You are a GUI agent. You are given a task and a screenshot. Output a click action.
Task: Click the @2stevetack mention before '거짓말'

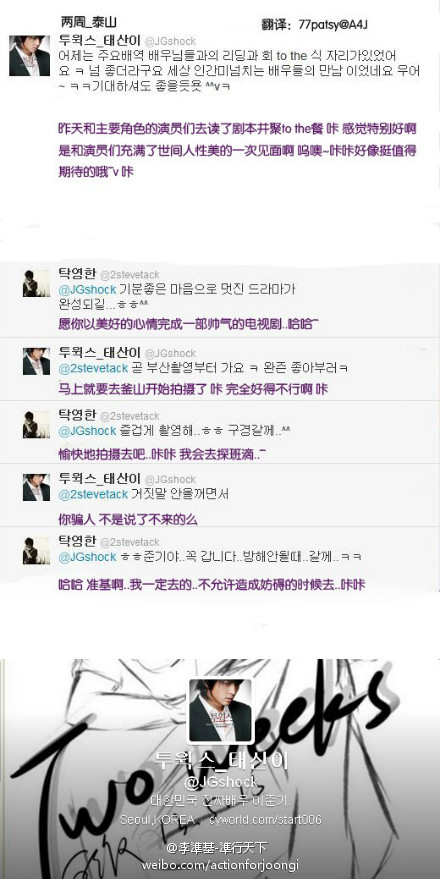pos(94,494)
